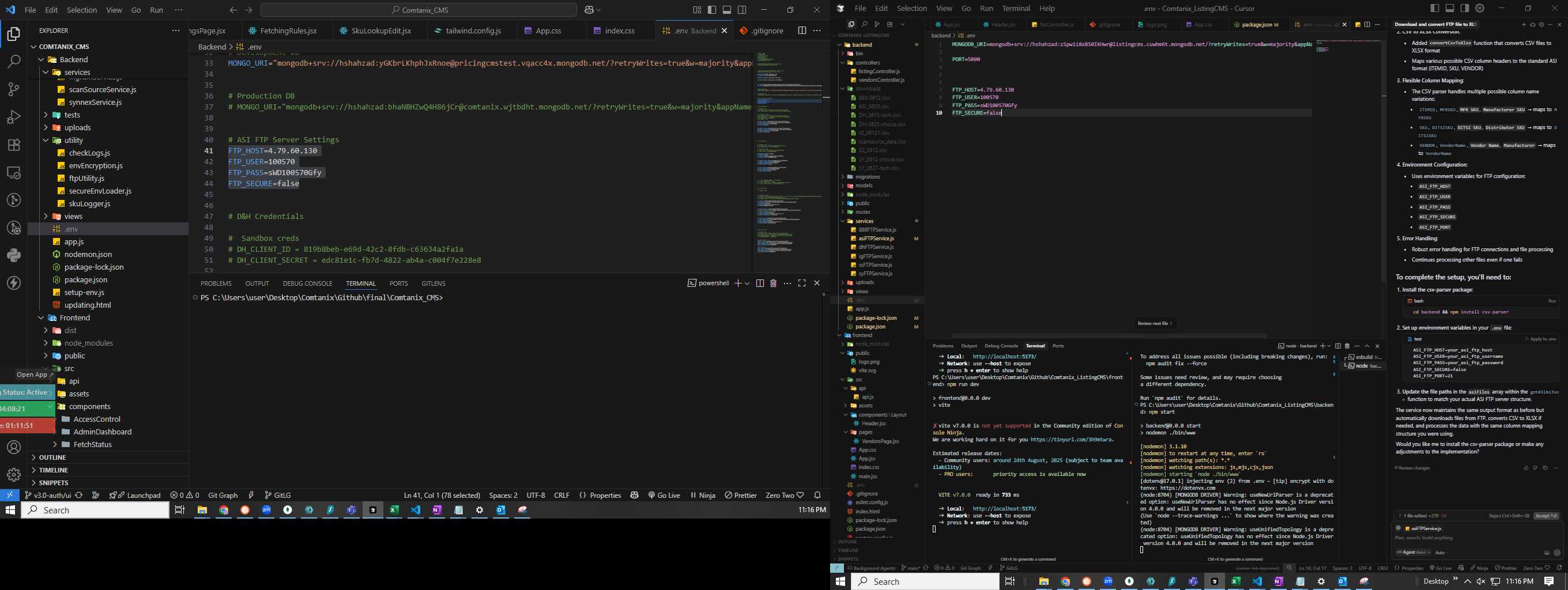1568x590 pixels.
Task: Open Extensions icon in Cursor sidebar toolbar
Action: pyautogui.click(x=889, y=24)
